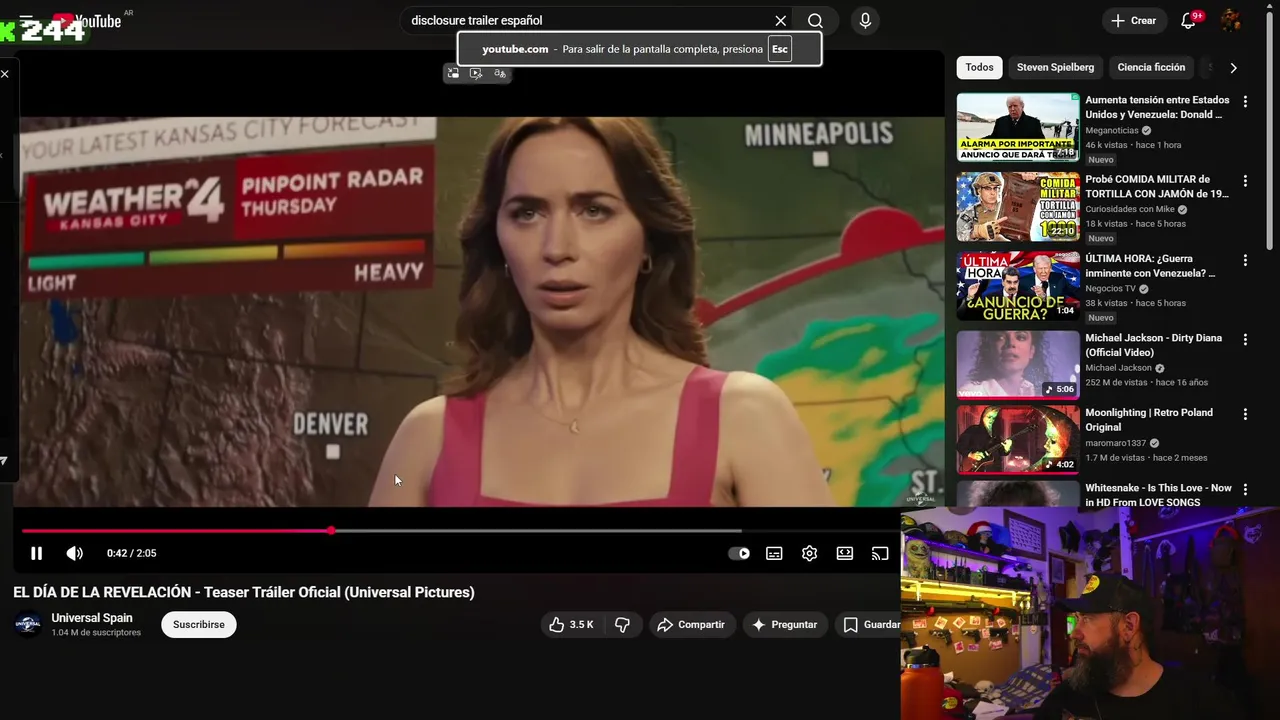Pause the video playback
The height and width of the screenshot is (720, 1280).
(x=36, y=553)
